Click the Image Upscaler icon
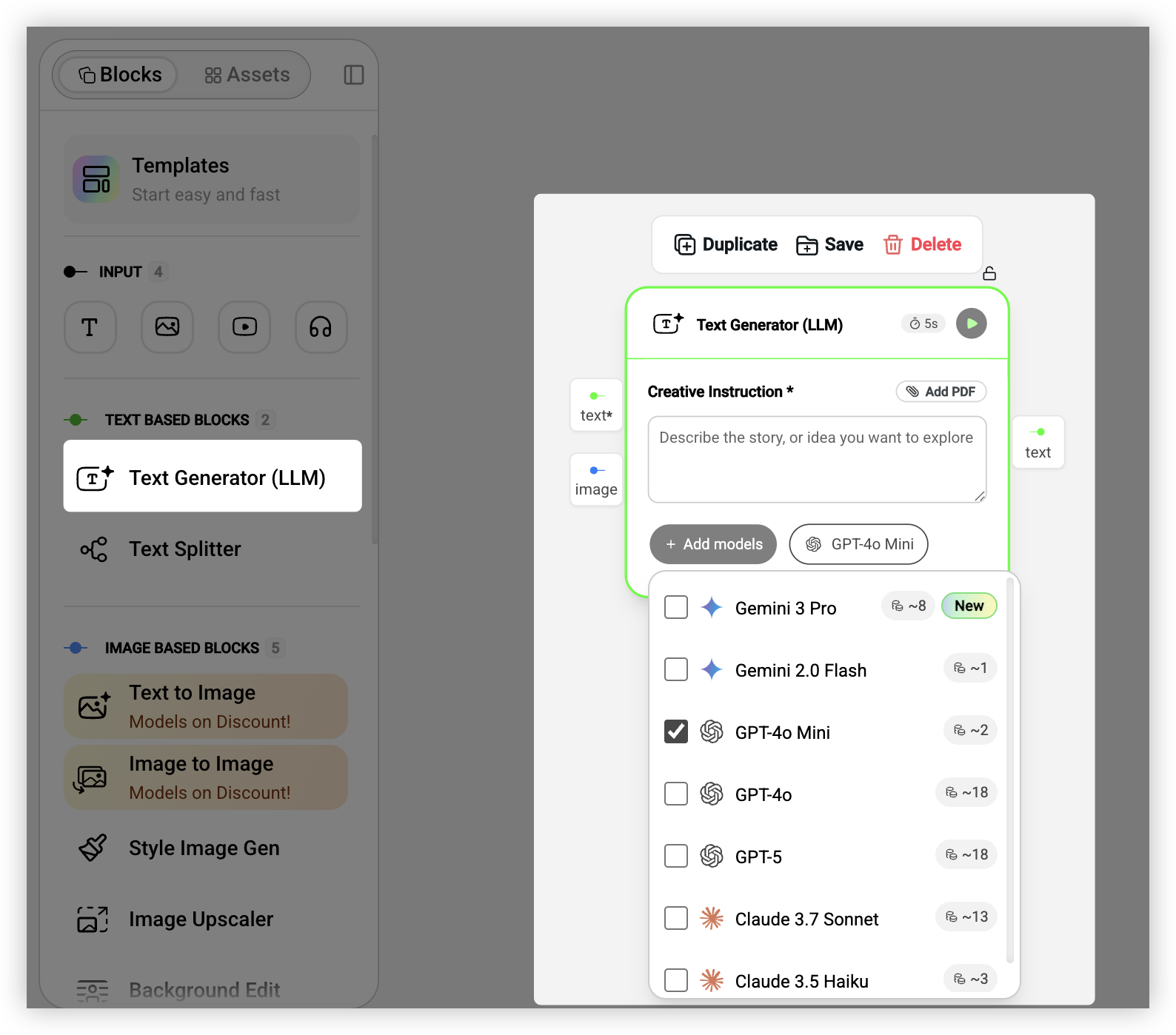 click(x=93, y=919)
